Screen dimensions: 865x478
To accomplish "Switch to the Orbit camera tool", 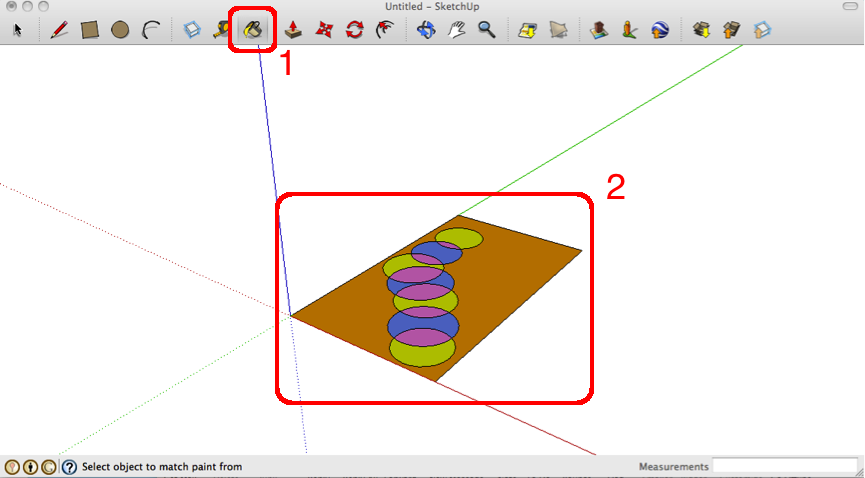I will pyautogui.click(x=426, y=30).
